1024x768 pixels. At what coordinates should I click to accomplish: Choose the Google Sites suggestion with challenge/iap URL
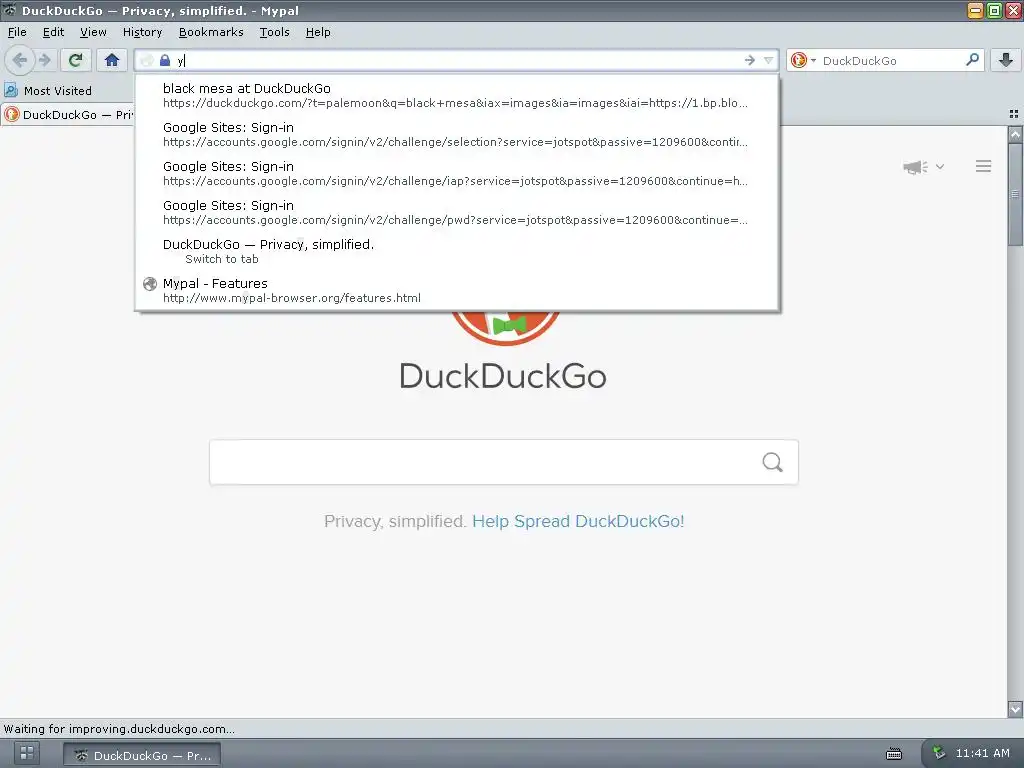tap(457, 174)
